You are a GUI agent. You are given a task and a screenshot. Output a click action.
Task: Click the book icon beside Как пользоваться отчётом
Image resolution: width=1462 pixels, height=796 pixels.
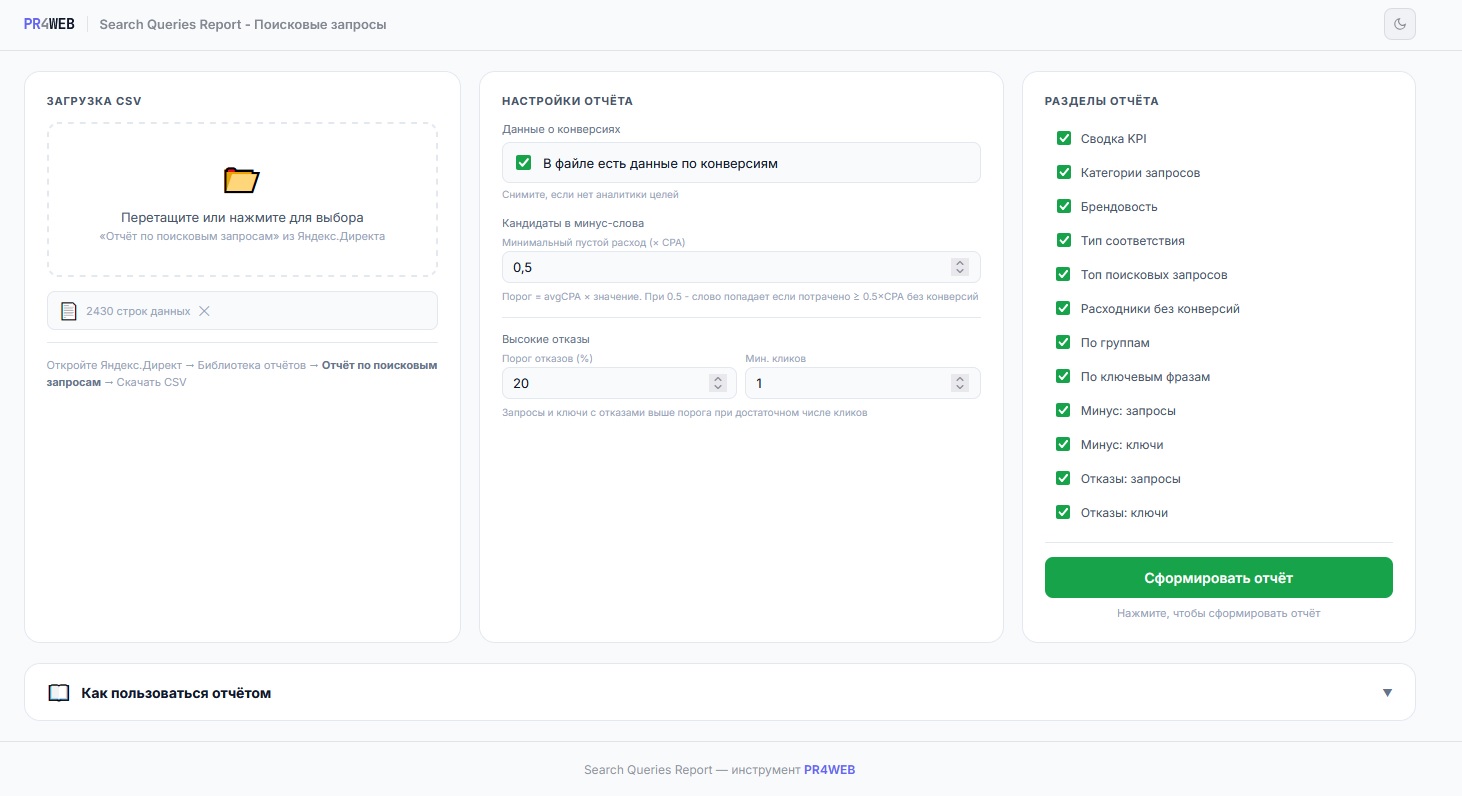[x=59, y=693]
